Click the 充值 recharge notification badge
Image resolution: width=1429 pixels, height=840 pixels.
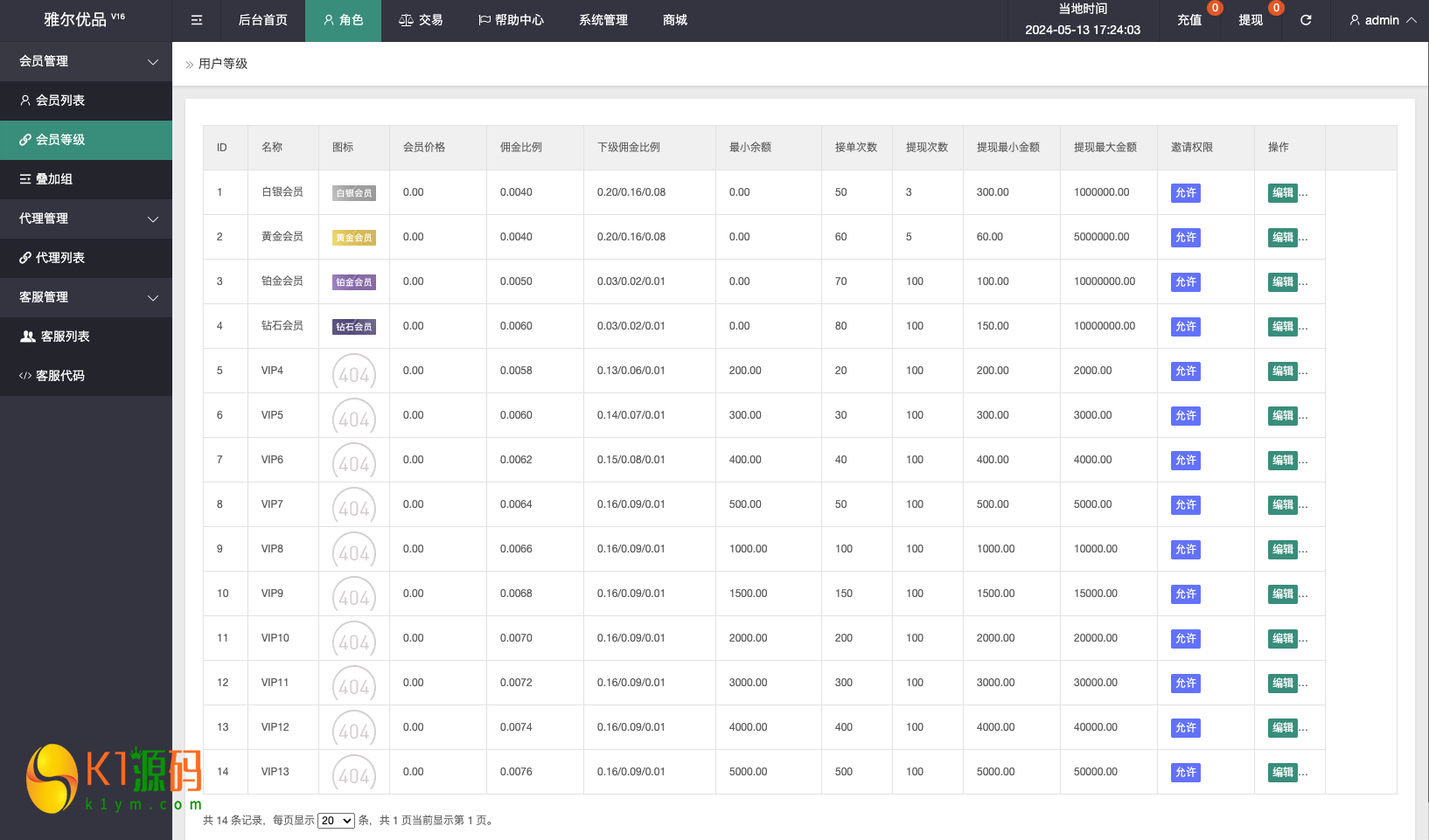tap(1215, 8)
